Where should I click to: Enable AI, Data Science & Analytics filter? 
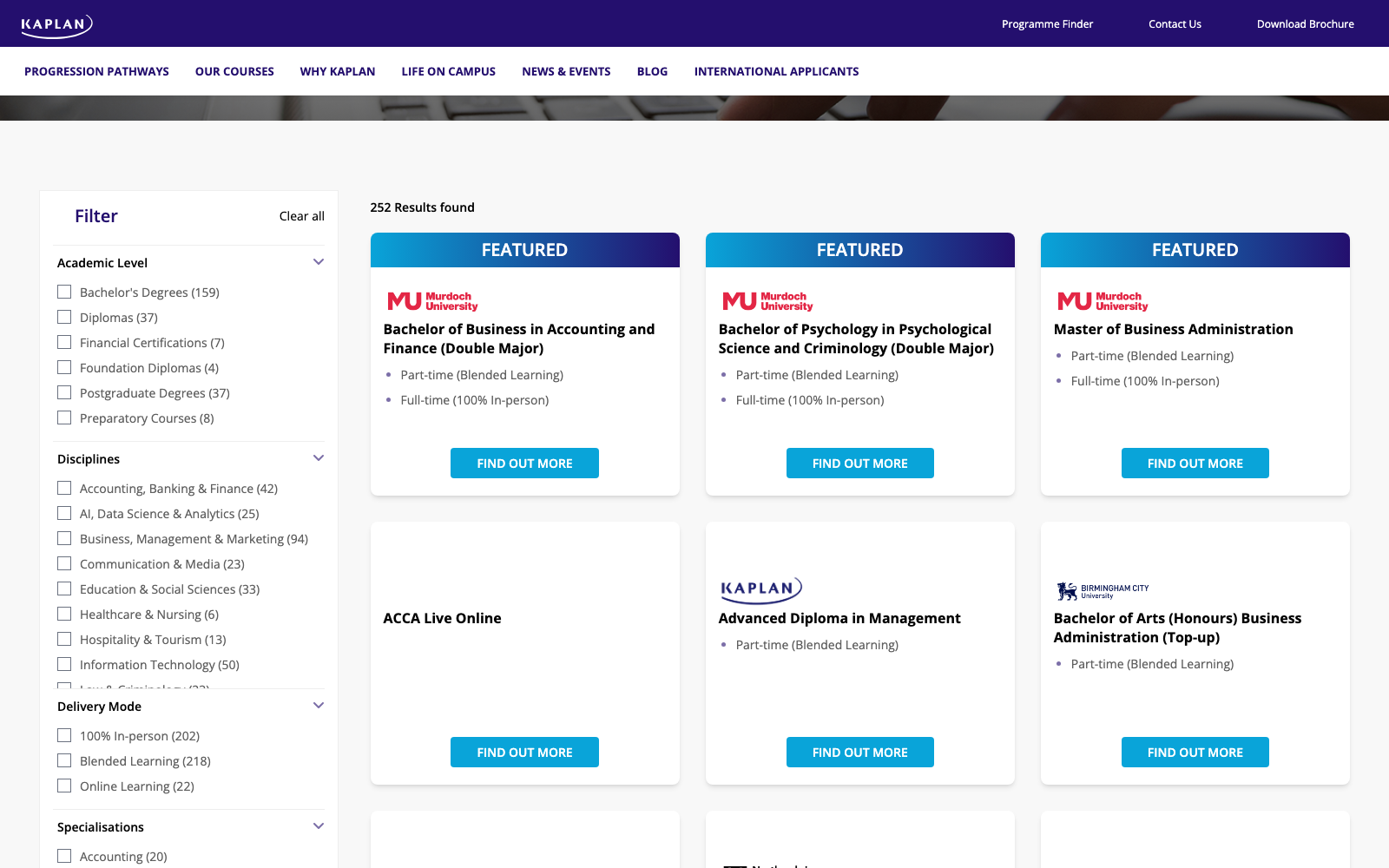point(64,513)
